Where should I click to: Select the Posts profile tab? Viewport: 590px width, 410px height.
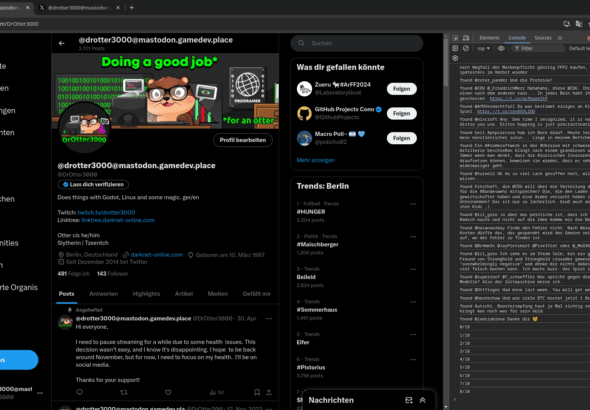click(67, 294)
